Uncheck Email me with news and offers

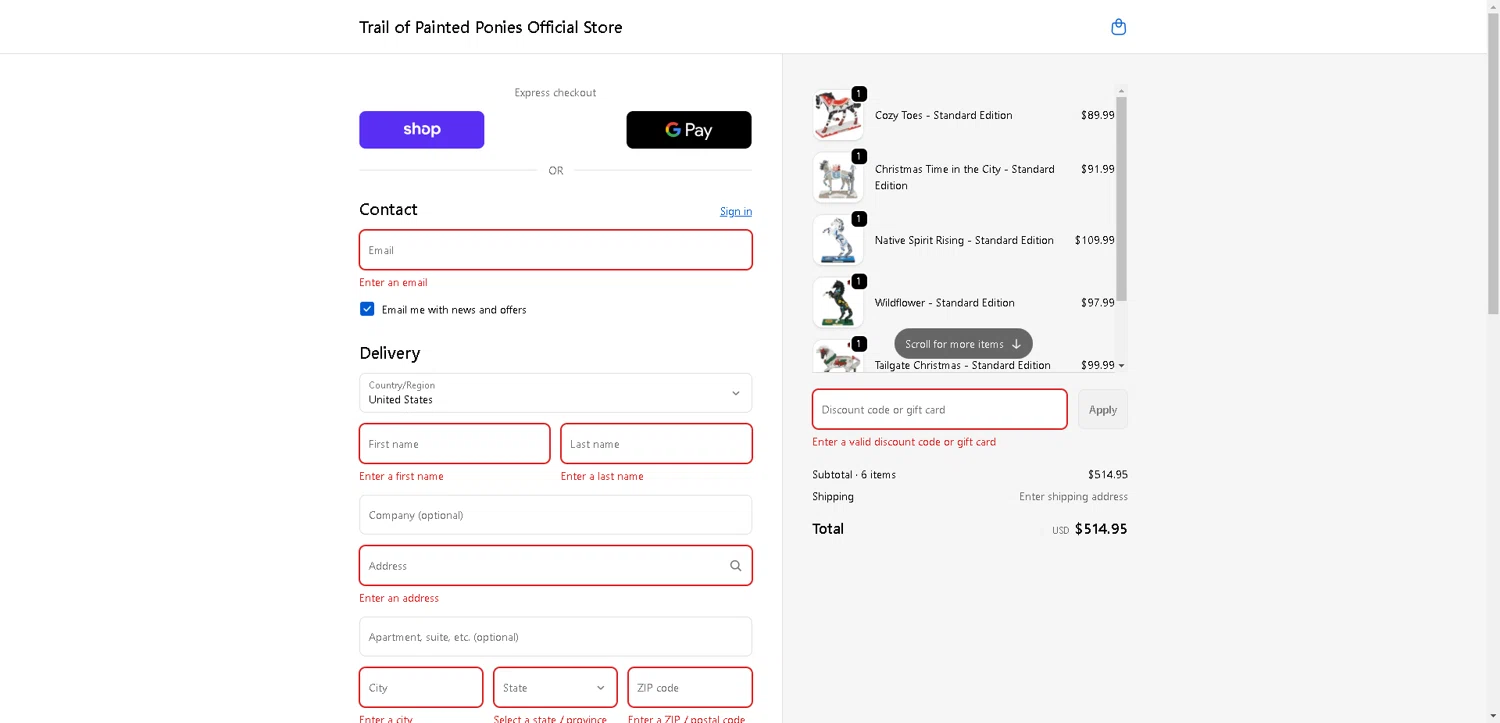tap(367, 309)
